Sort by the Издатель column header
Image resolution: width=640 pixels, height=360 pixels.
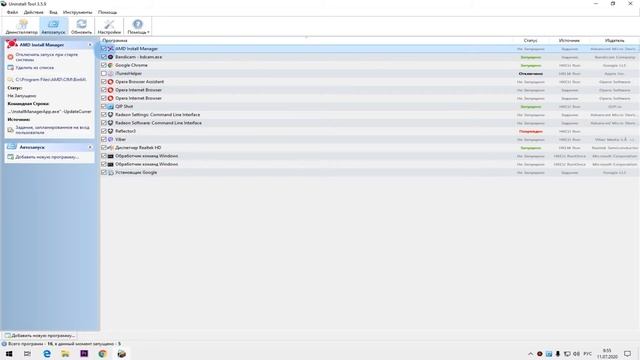(x=614, y=40)
